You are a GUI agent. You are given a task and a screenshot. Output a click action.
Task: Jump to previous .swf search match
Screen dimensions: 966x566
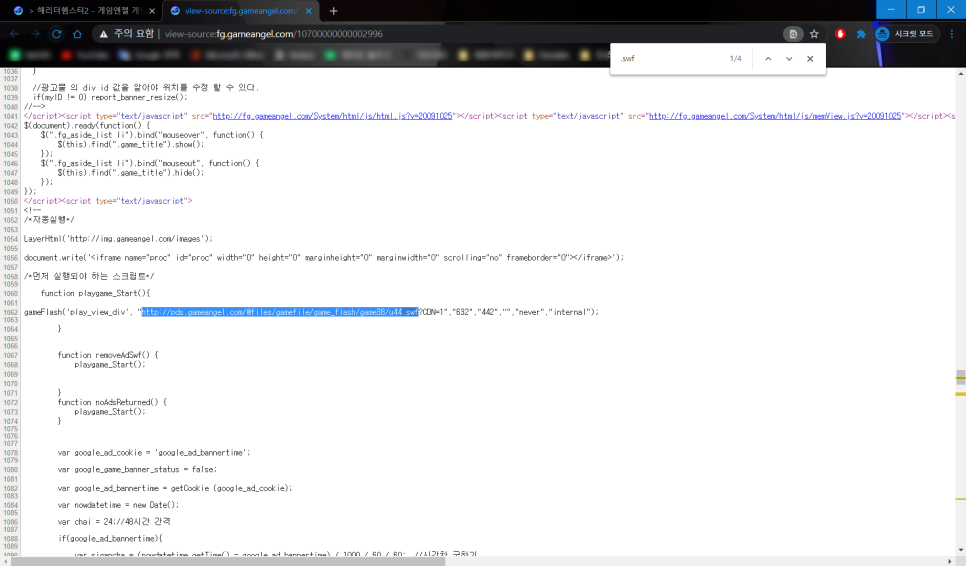pos(768,59)
